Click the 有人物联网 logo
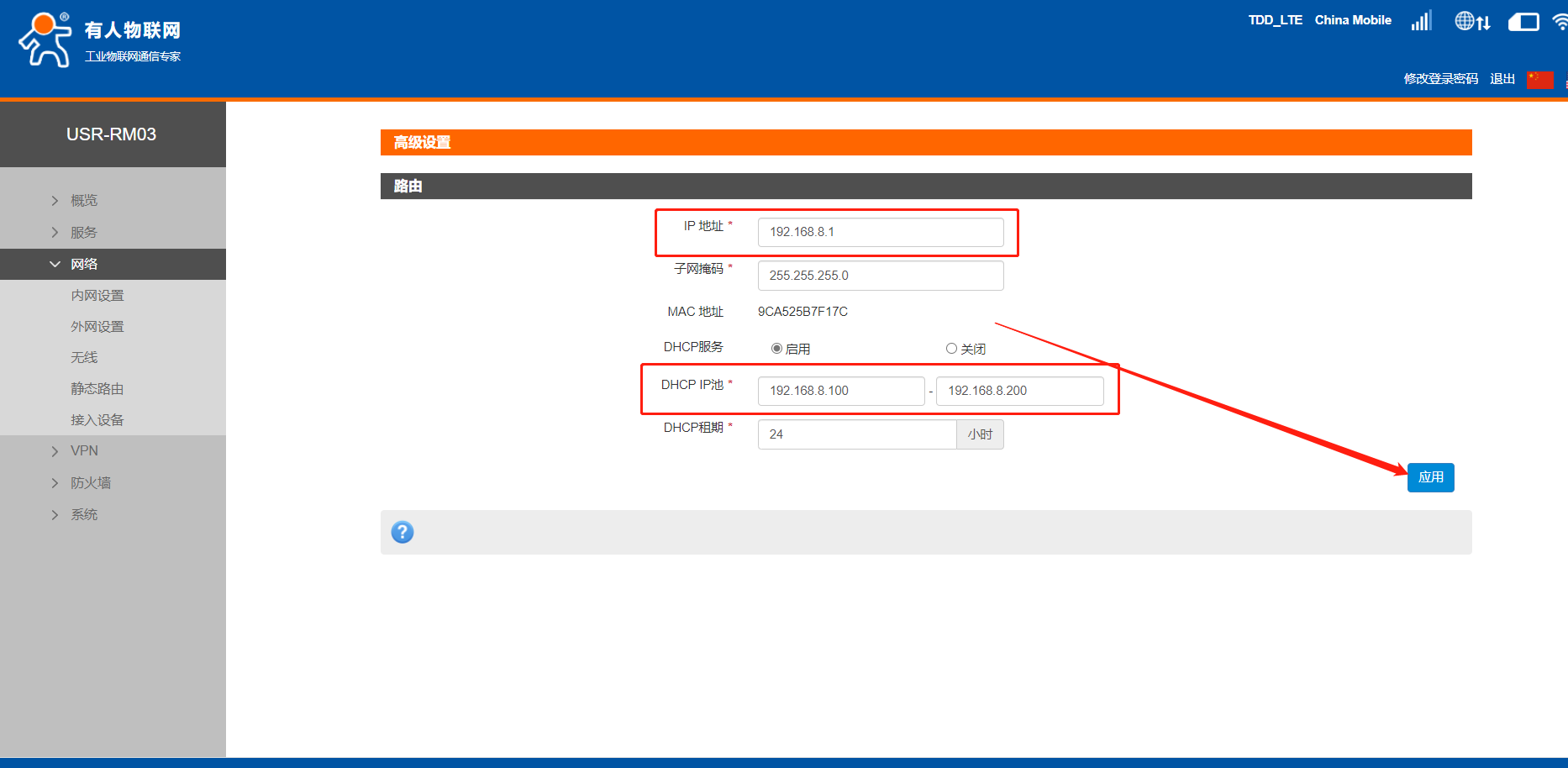1568x768 pixels. click(100, 39)
